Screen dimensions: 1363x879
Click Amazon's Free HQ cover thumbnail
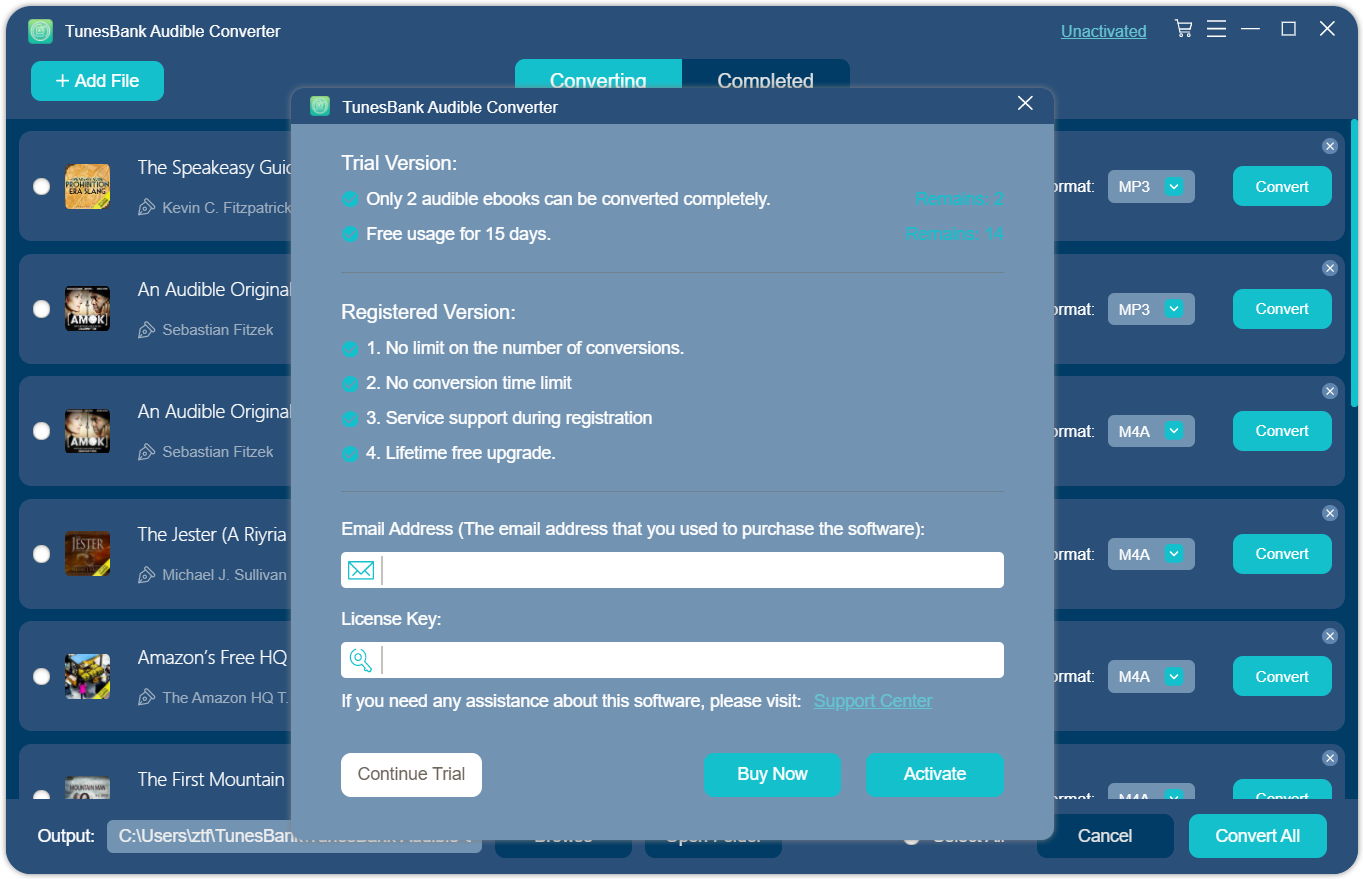point(87,676)
